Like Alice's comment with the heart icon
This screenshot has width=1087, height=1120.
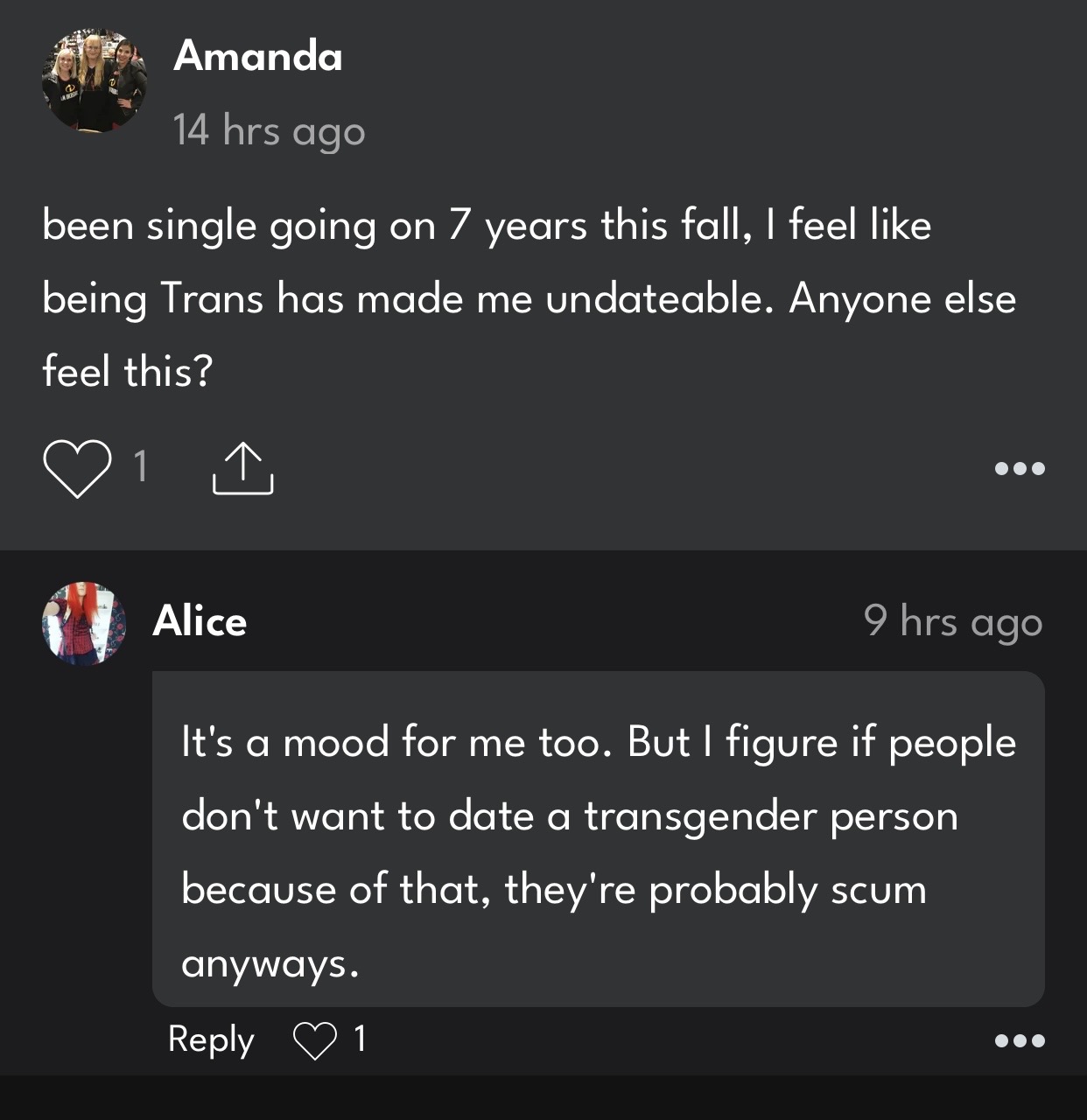(x=314, y=1040)
